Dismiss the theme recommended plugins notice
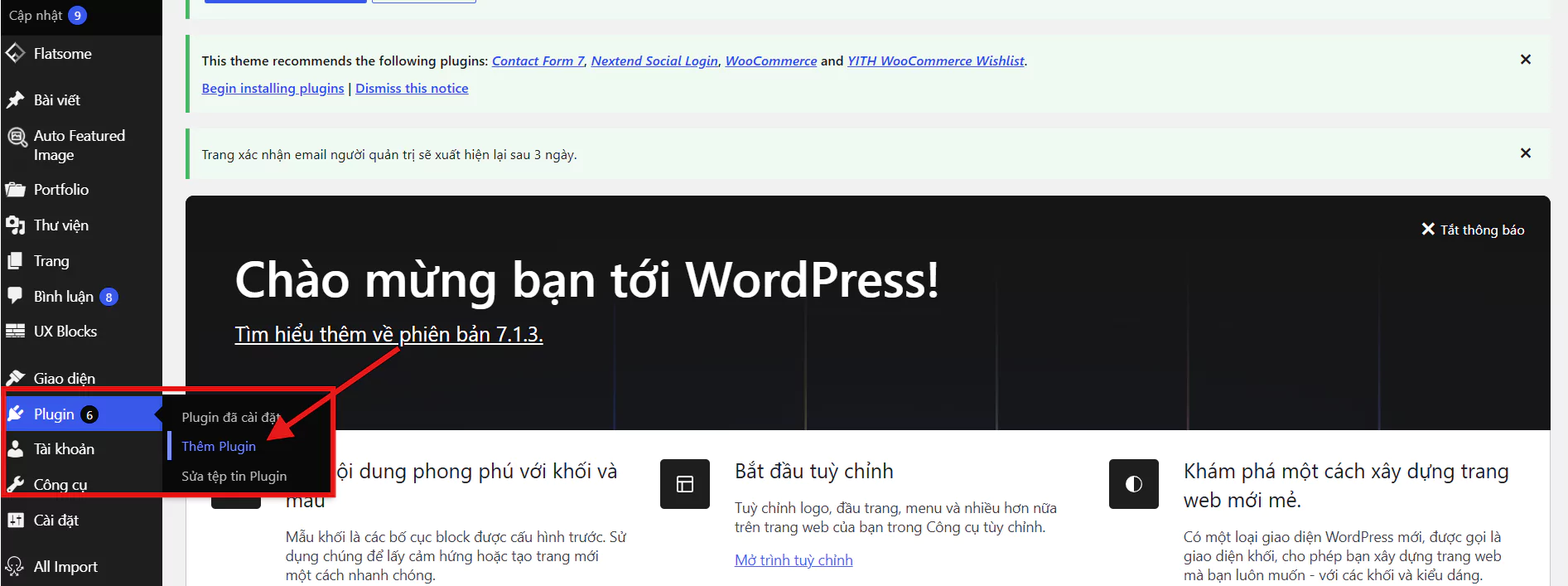 pos(1526,60)
